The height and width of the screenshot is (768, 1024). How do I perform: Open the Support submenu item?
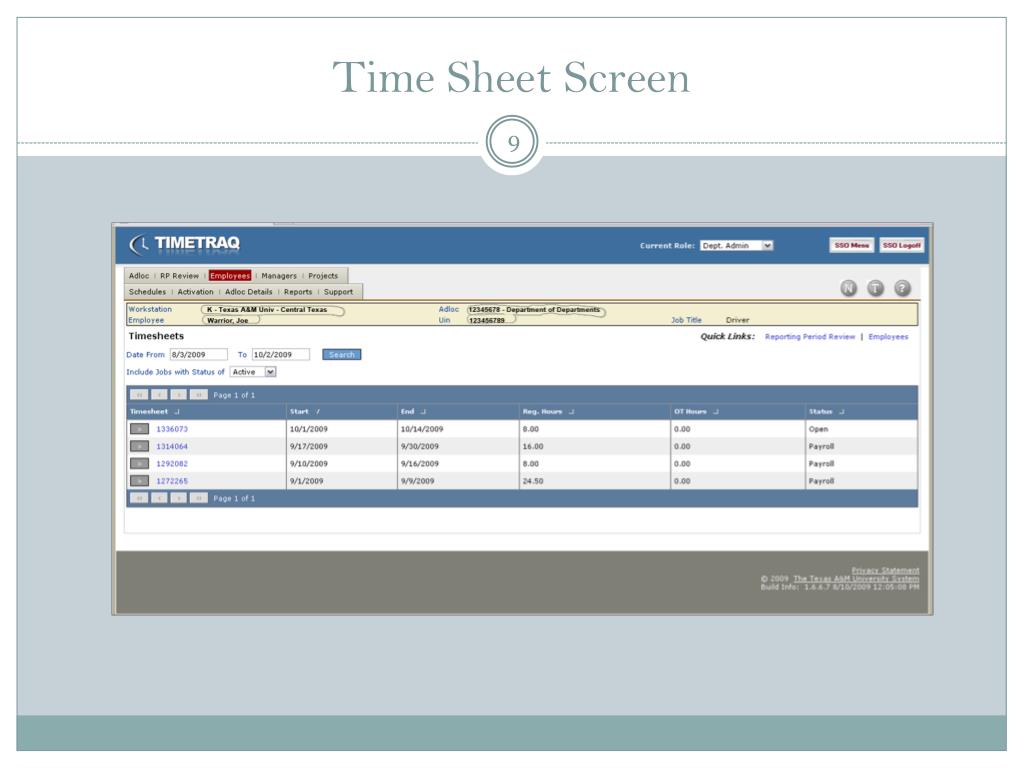(x=338, y=292)
